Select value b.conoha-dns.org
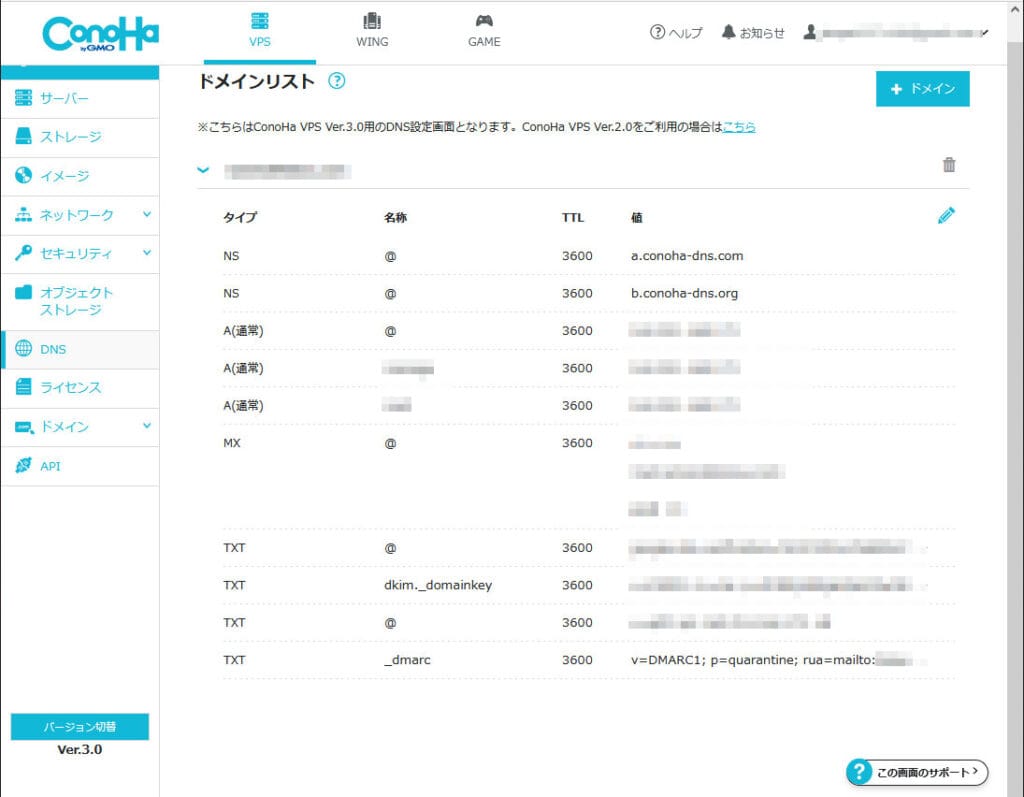This screenshot has height=797, width=1024. pyautogui.click(x=684, y=293)
